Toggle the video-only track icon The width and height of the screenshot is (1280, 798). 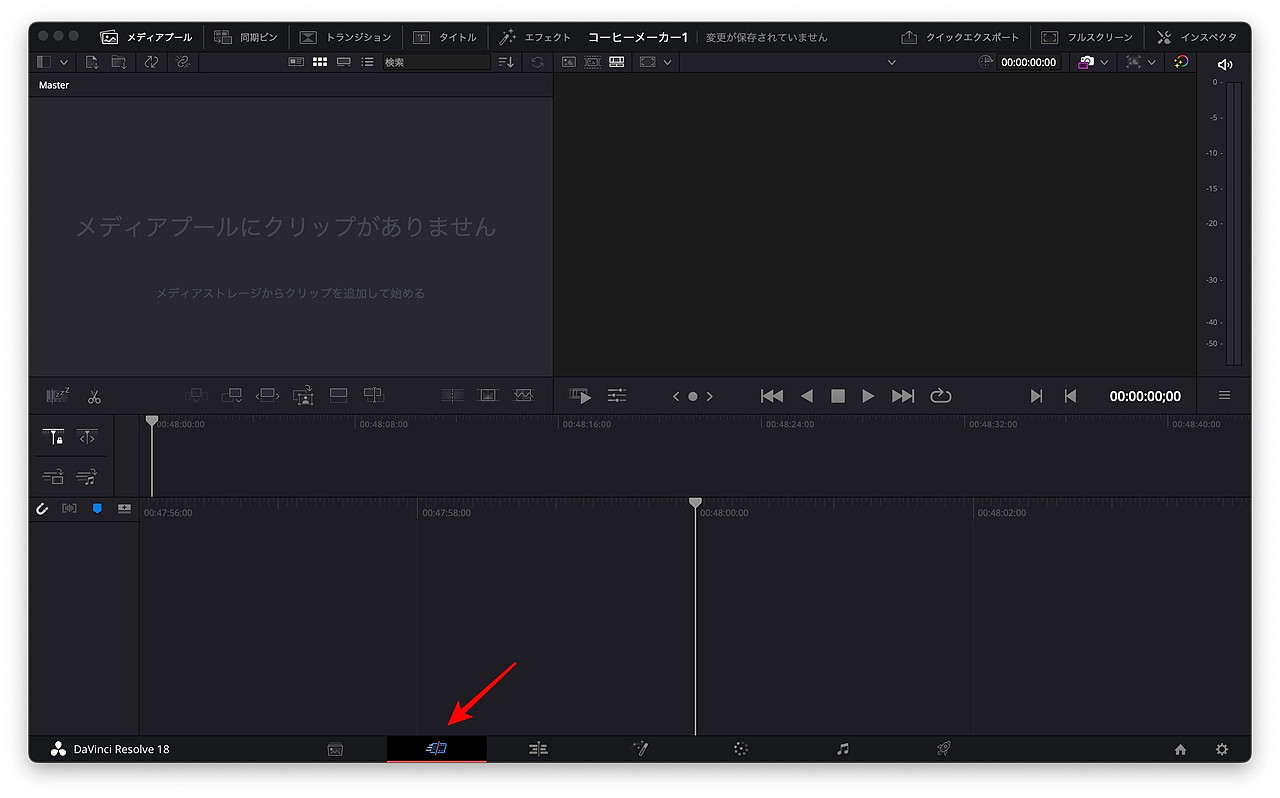click(54, 477)
